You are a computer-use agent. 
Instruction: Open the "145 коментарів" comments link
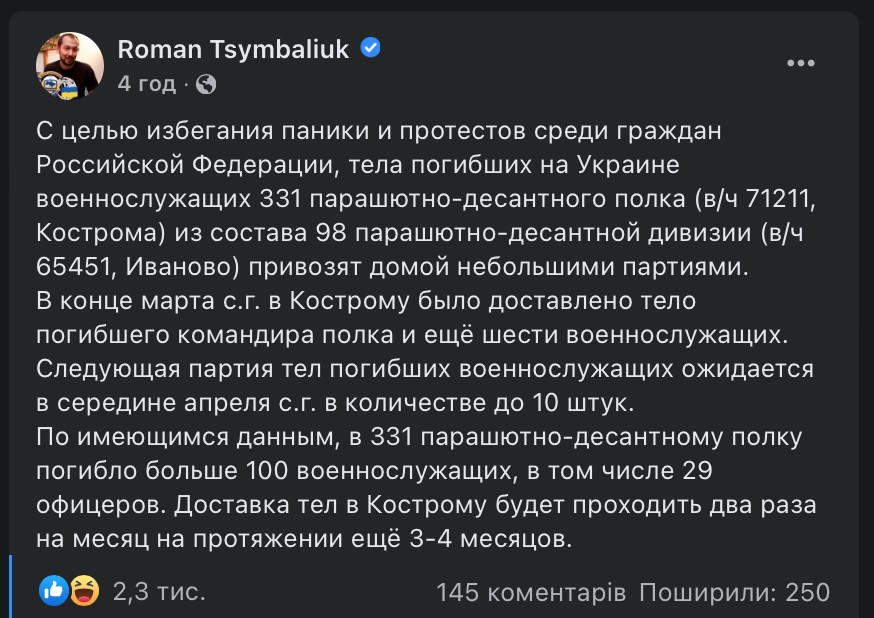click(x=531, y=592)
